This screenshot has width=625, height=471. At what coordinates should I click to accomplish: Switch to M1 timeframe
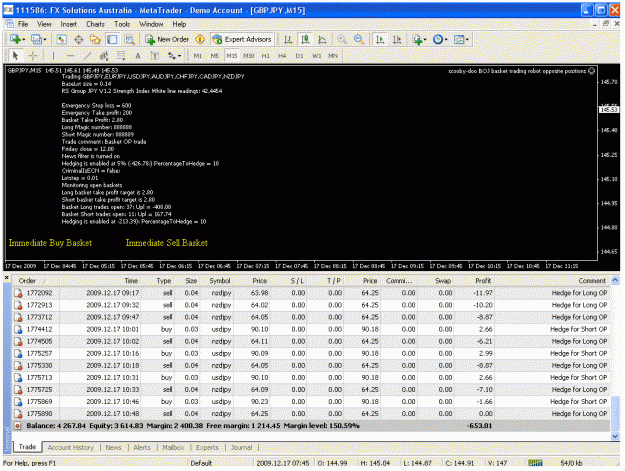(198, 56)
